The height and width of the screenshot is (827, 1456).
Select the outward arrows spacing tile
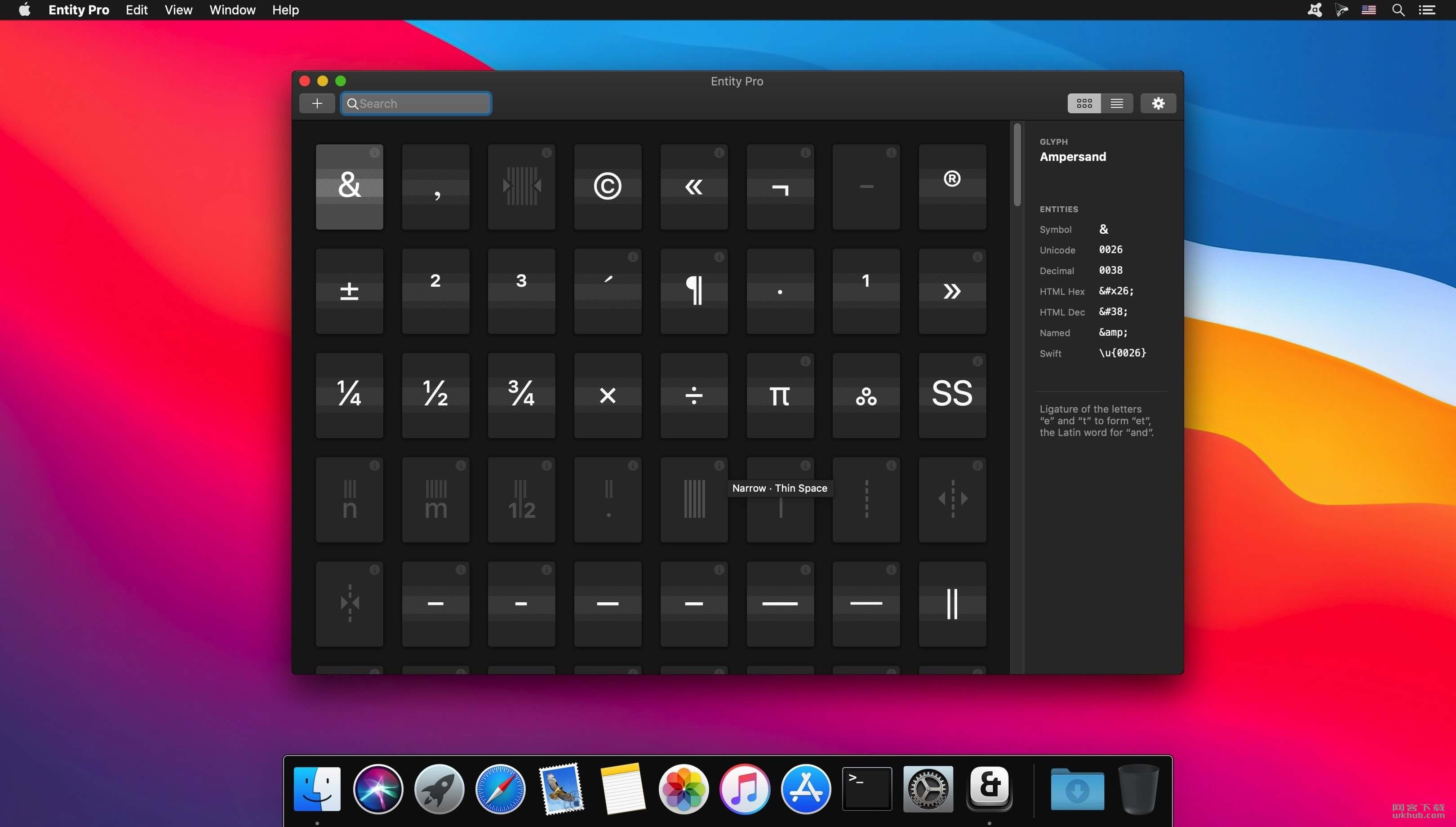pos(952,500)
